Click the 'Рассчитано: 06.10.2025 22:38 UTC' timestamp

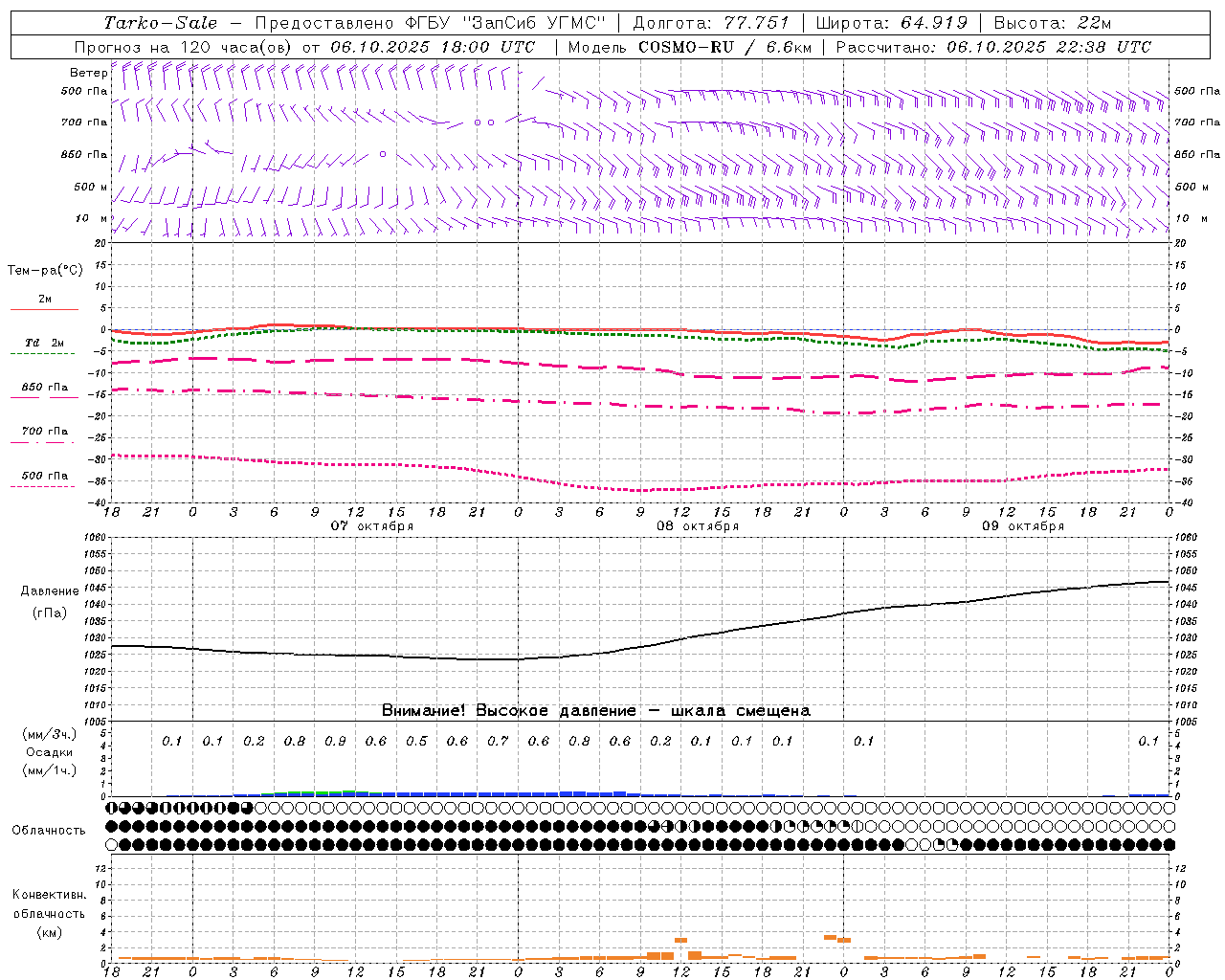993,47
